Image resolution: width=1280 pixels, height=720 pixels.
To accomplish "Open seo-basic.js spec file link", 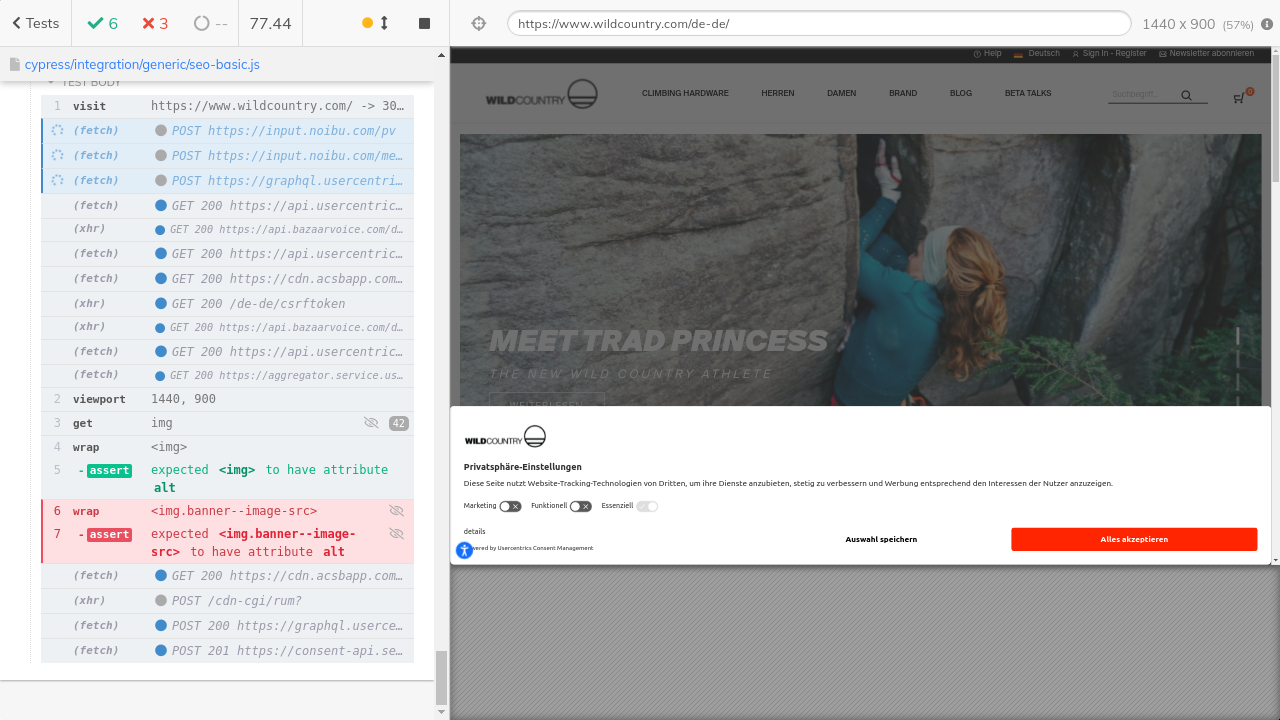I will coord(141,64).
